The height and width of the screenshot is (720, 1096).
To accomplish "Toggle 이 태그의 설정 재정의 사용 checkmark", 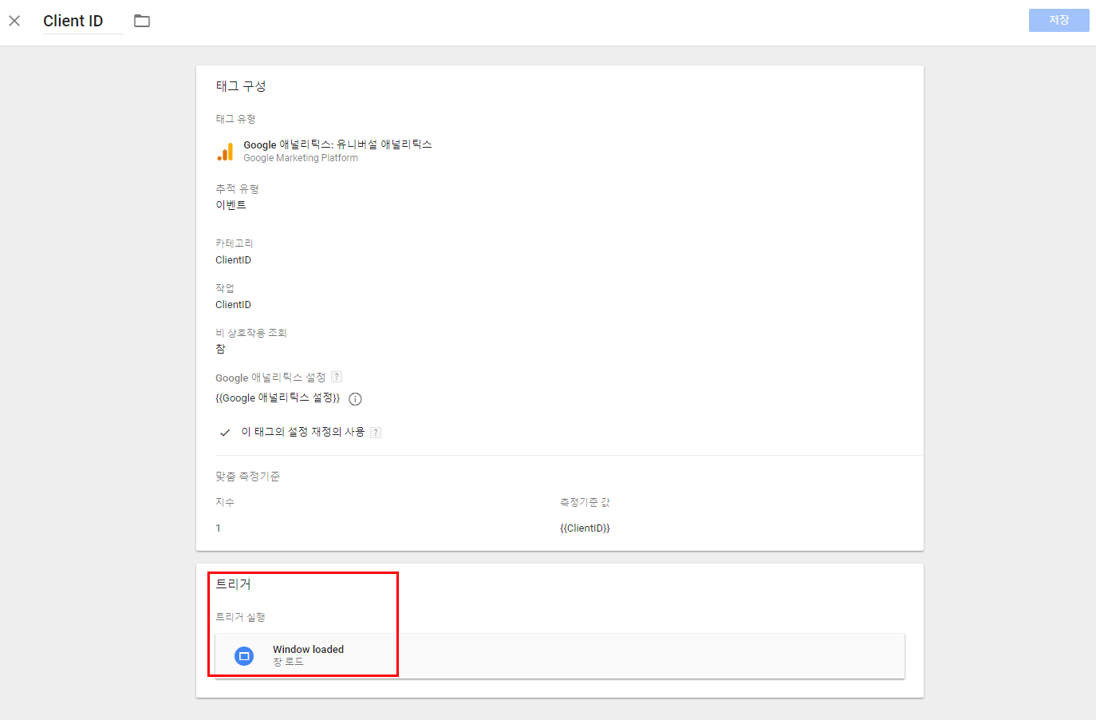I will tap(224, 433).
